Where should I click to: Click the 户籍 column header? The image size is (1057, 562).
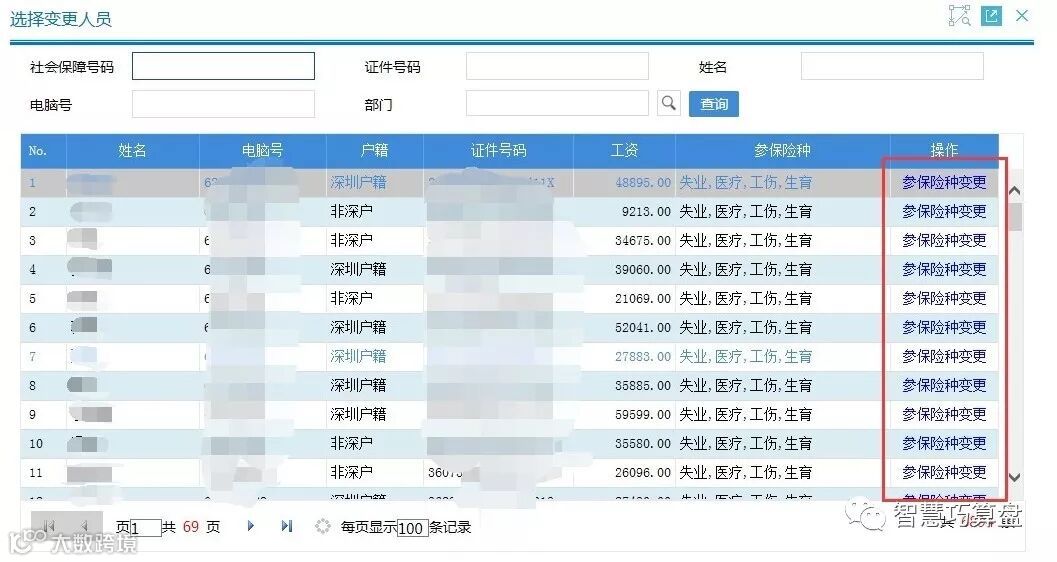pyautogui.click(x=374, y=150)
